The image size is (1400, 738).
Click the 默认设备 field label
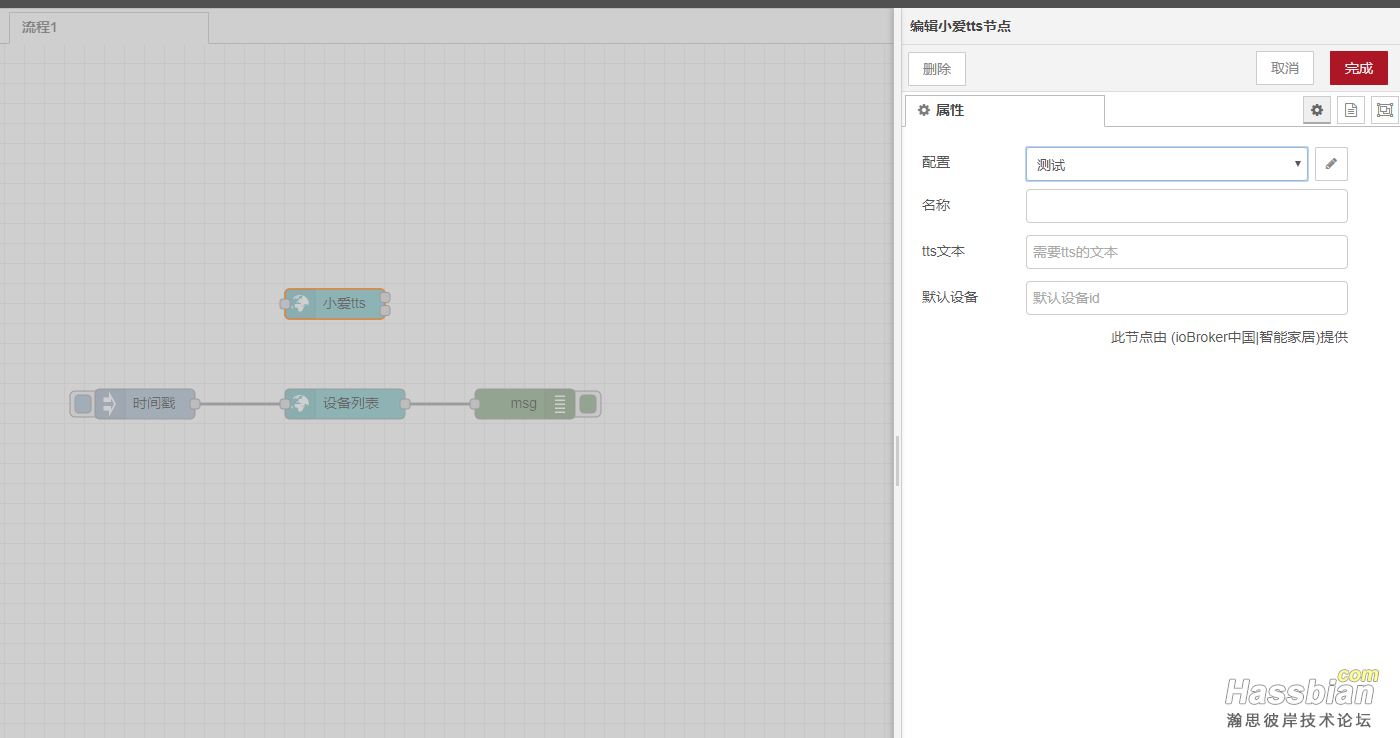950,297
